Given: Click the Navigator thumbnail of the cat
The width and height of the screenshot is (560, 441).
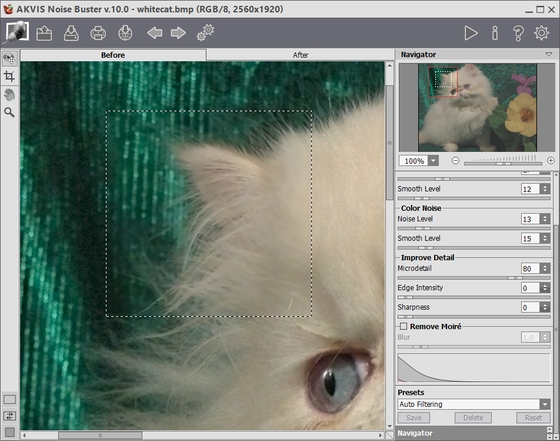Looking at the screenshot, I should [477, 107].
